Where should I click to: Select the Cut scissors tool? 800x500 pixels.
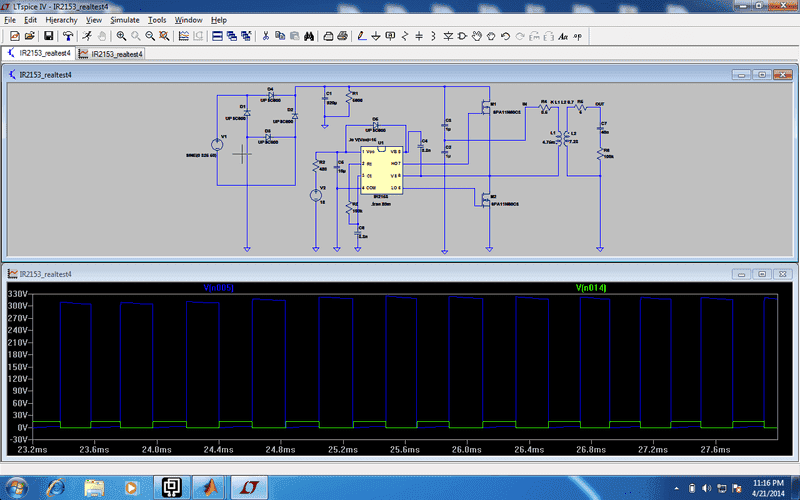point(265,36)
